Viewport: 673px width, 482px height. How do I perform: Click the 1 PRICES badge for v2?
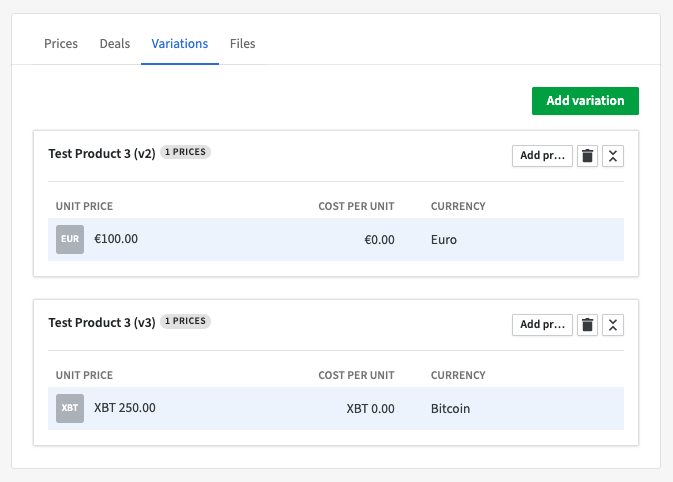click(x=185, y=152)
